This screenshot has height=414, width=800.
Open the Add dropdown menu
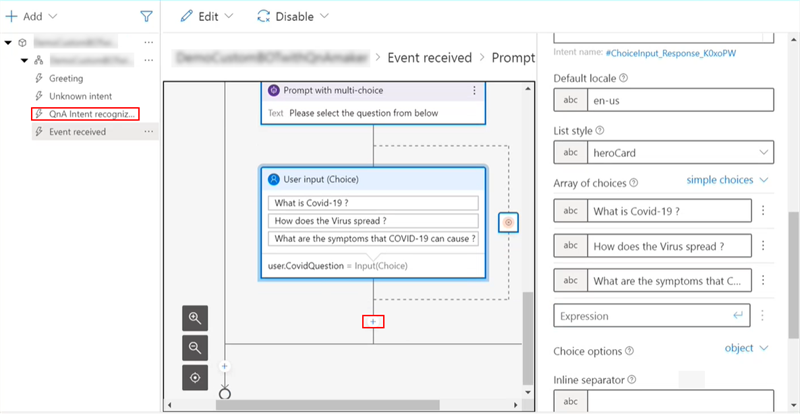pyautogui.click(x=31, y=16)
